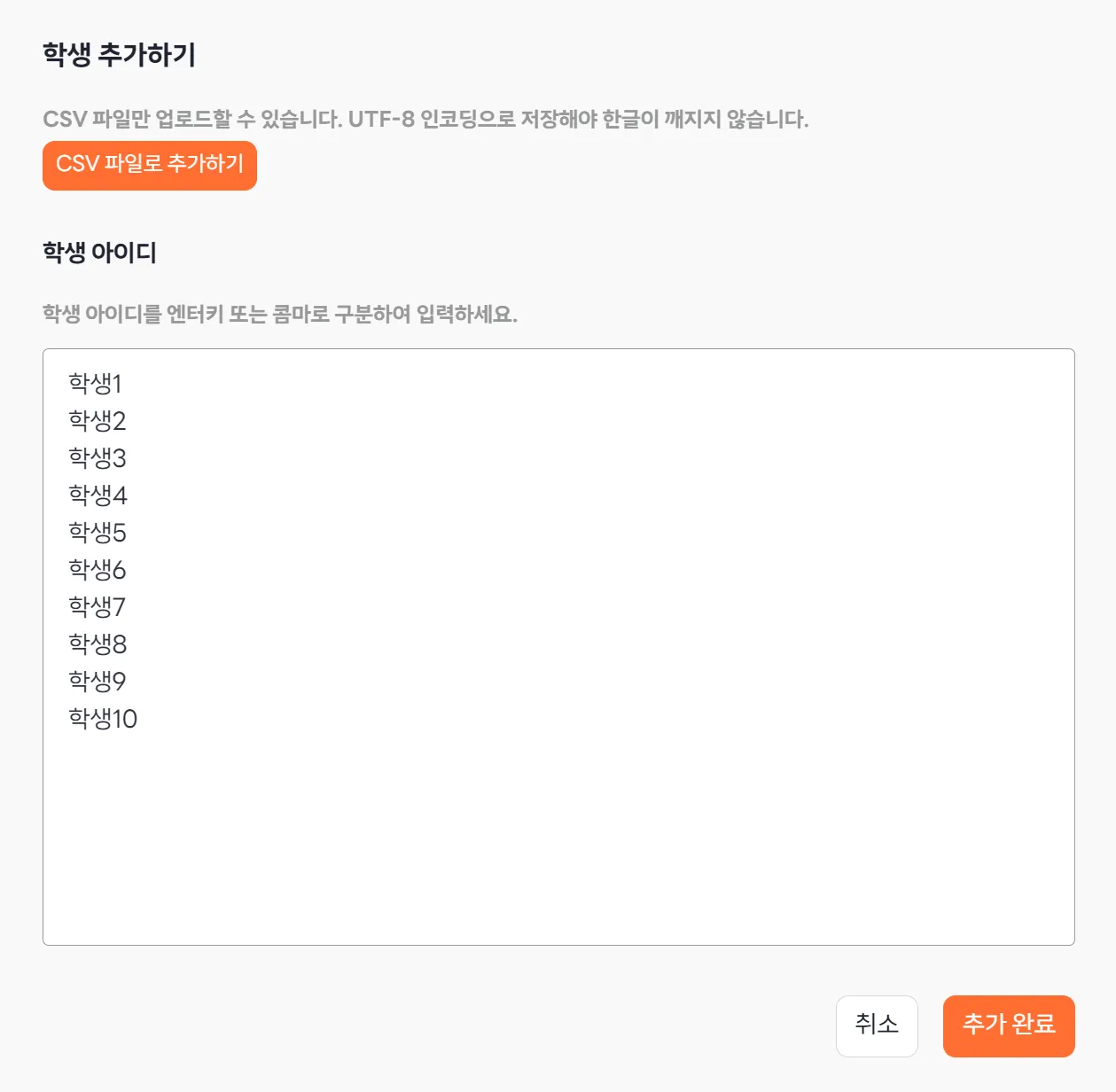This screenshot has height=1092, width=1116.
Task: Click on the 학생9 entry
Action: tap(98, 682)
